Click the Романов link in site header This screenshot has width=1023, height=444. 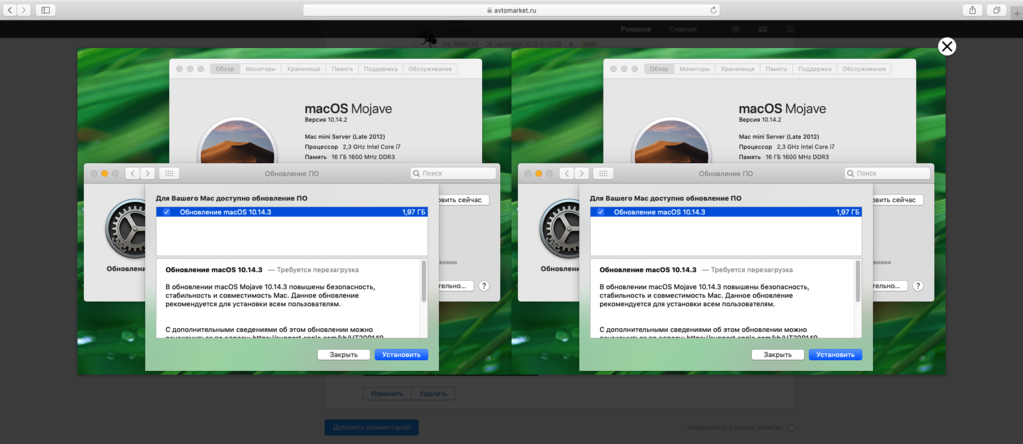pos(635,29)
